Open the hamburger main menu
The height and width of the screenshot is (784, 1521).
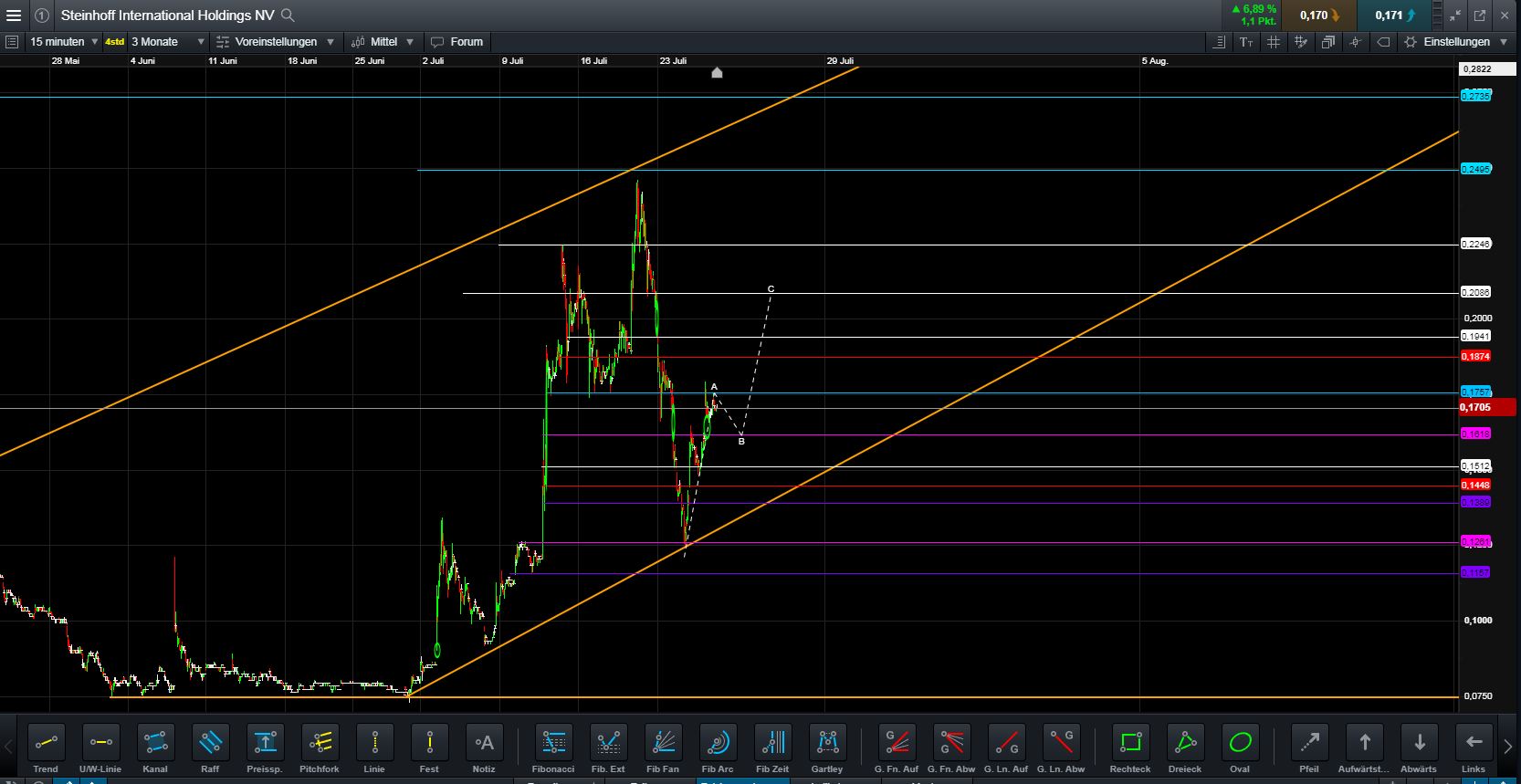coord(13,16)
